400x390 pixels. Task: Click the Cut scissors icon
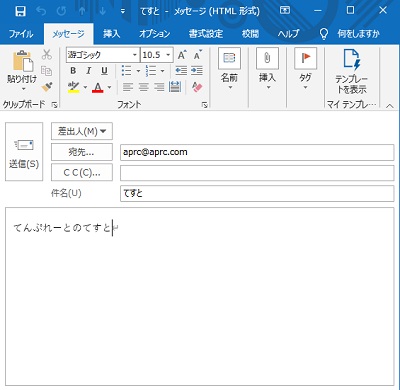pyautogui.click(x=47, y=55)
